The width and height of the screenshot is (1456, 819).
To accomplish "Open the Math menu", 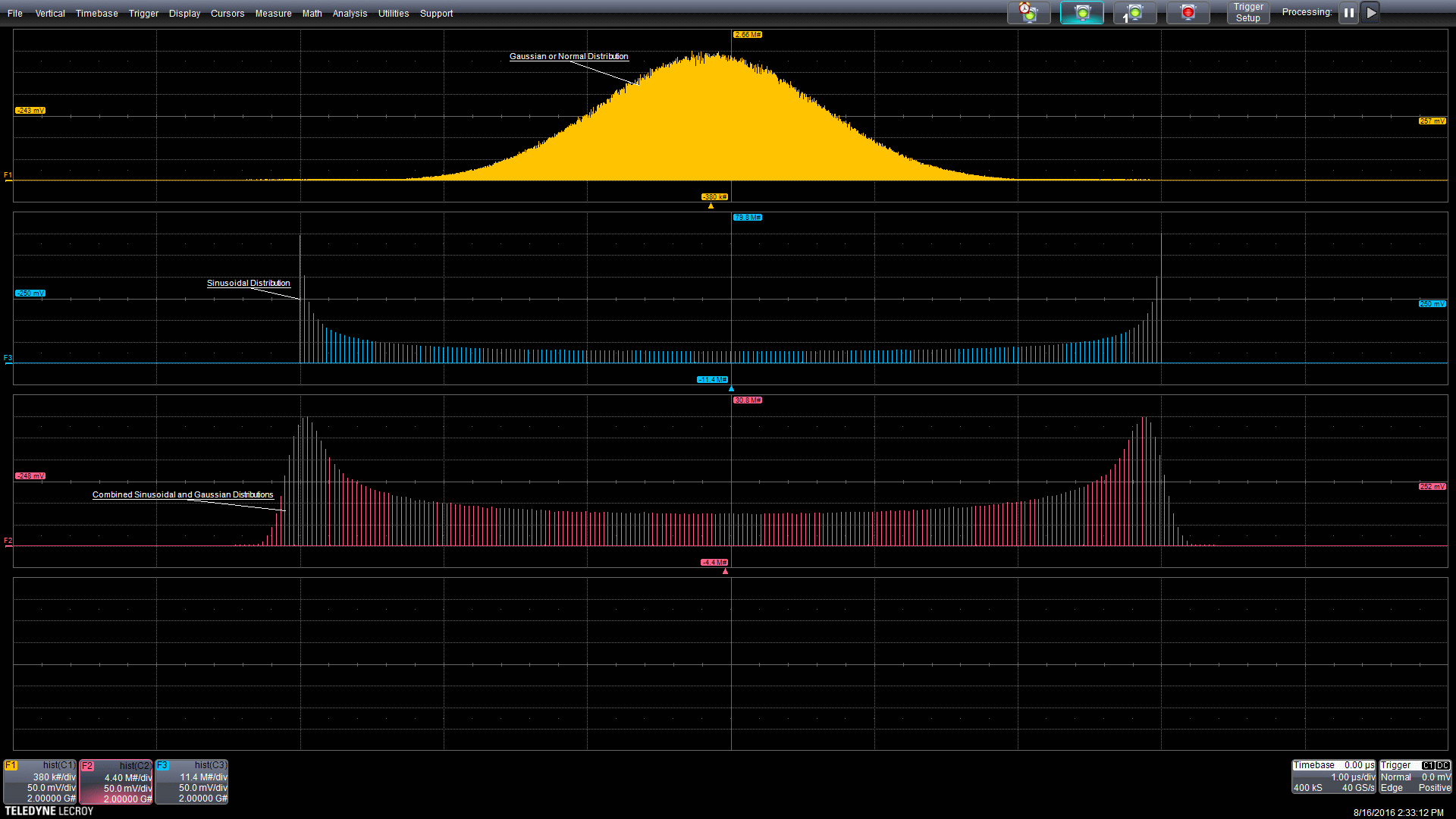I will click(312, 14).
